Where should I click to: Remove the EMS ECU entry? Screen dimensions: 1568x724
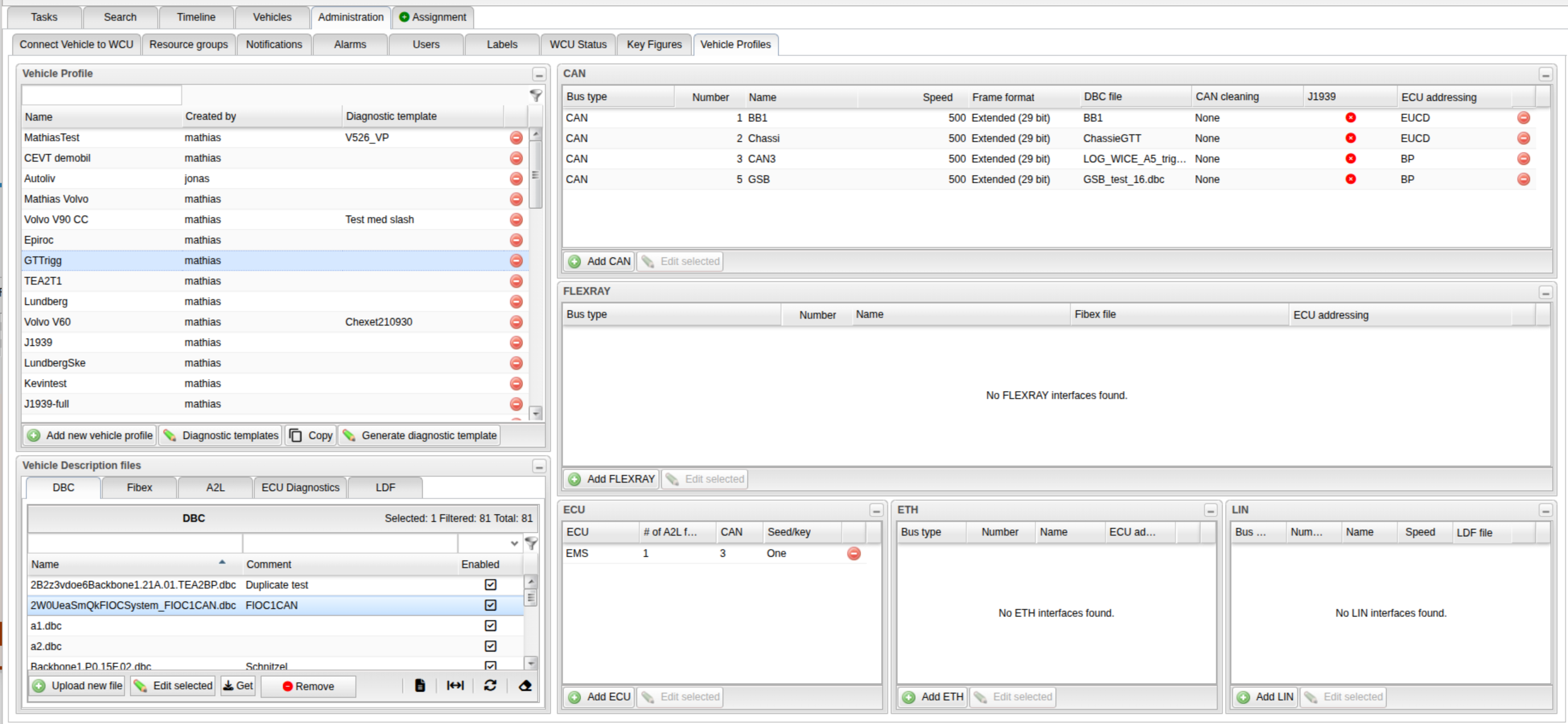(854, 553)
